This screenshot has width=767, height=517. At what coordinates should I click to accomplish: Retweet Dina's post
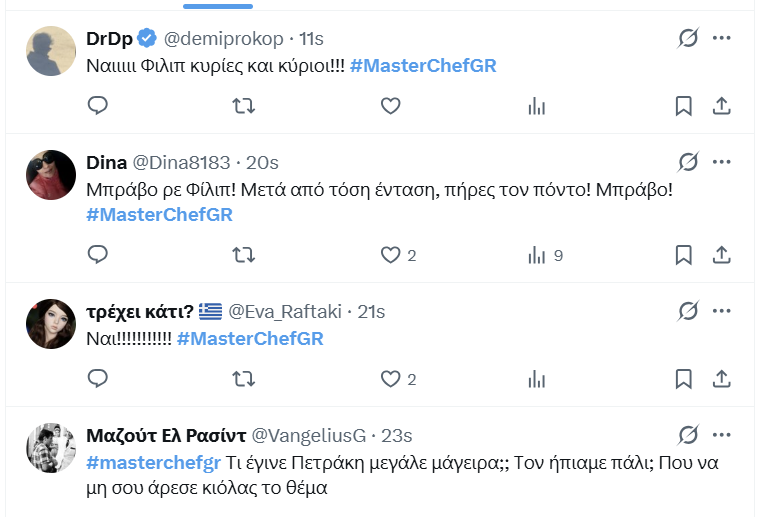coord(243,255)
